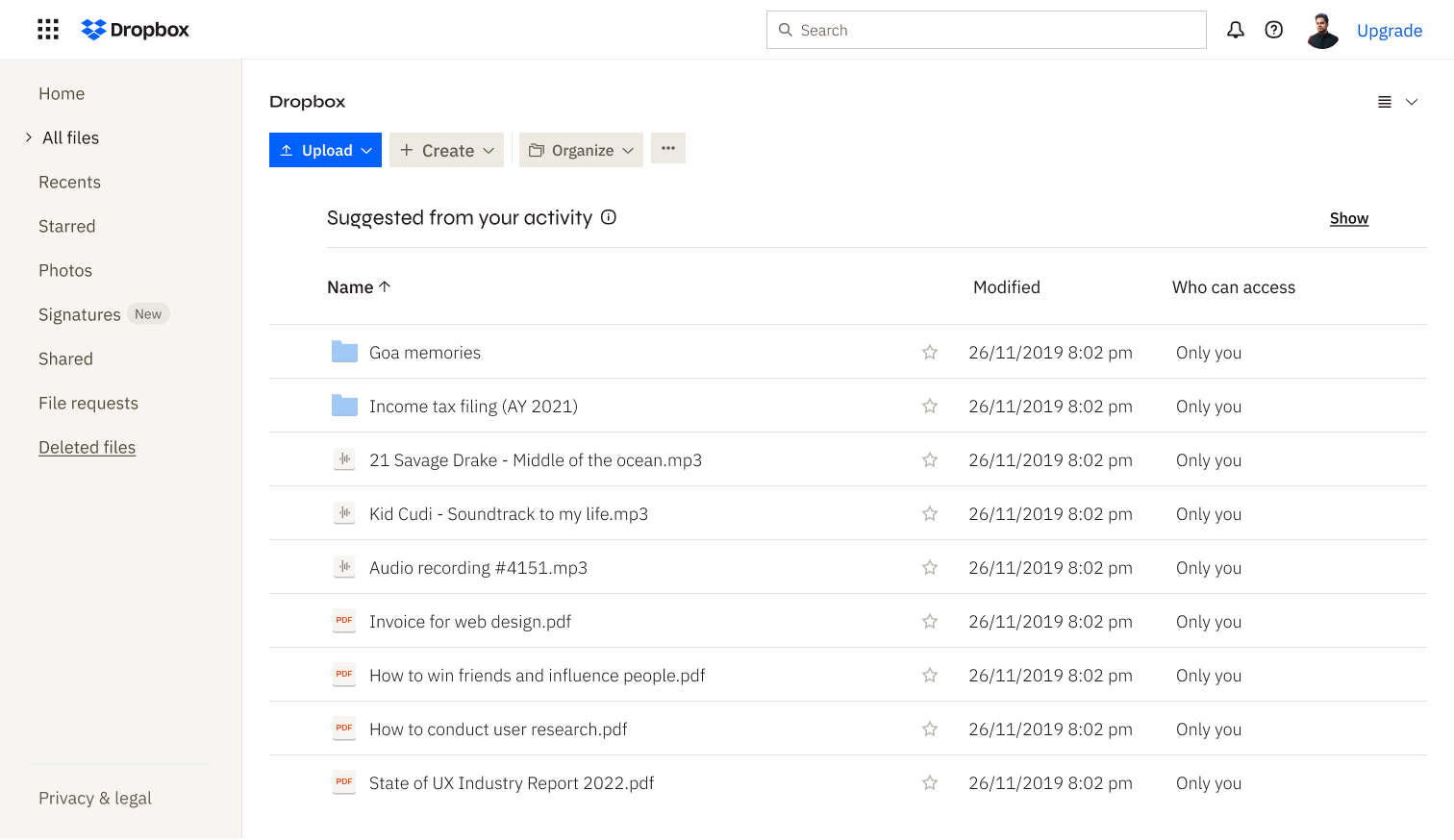Open Kid Cudi - Soundtrack to my life.mp3
This screenshot has width=1454, height=840.
tap(509, 513)
